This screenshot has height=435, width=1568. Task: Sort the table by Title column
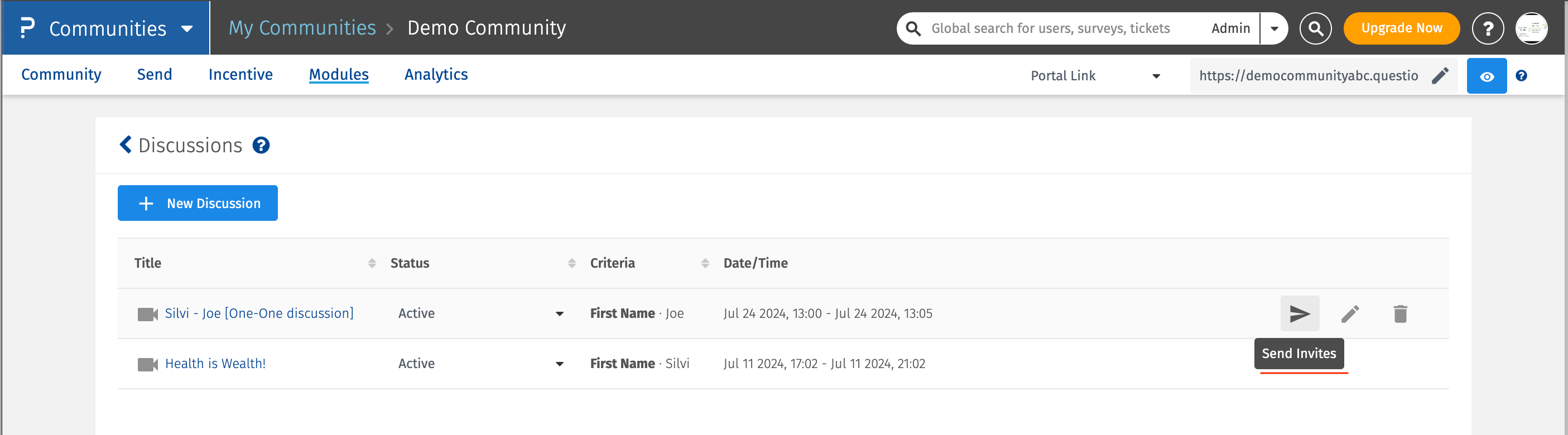372,263
